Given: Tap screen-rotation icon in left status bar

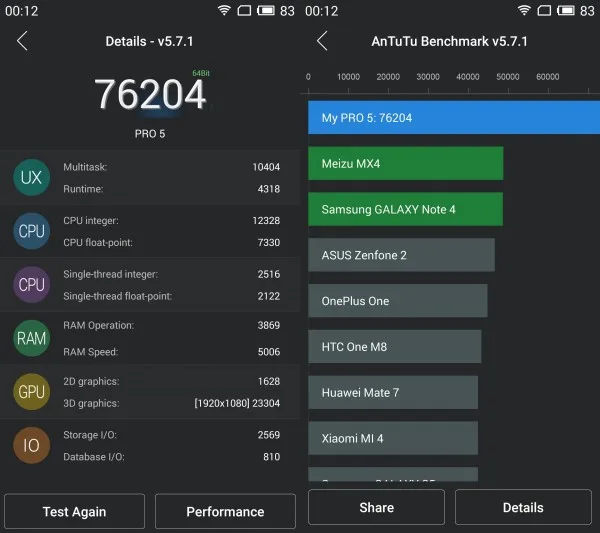Looking at the screenshot, I should tap(244, 10).
